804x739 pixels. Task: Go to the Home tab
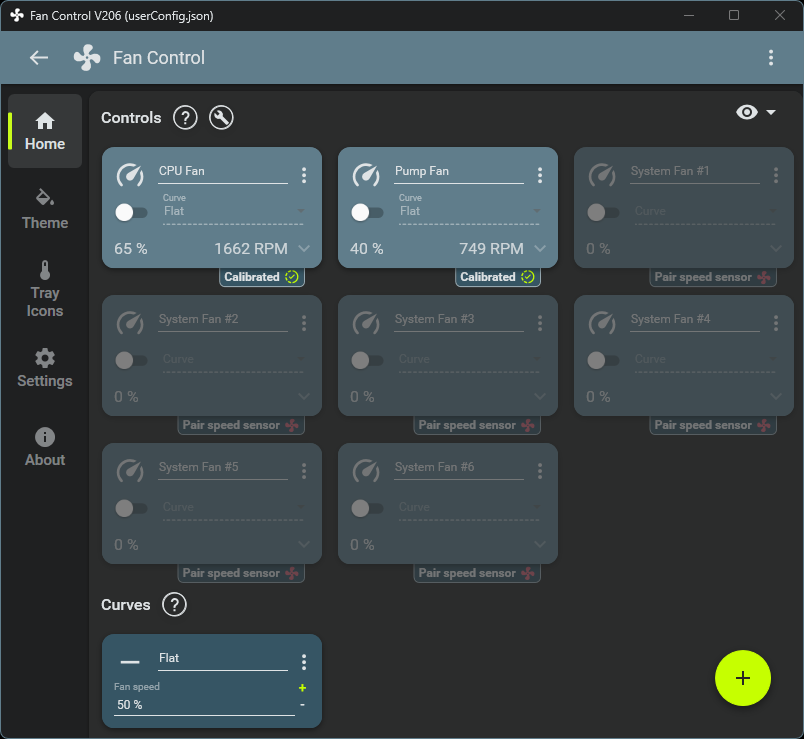pos(45,131)
